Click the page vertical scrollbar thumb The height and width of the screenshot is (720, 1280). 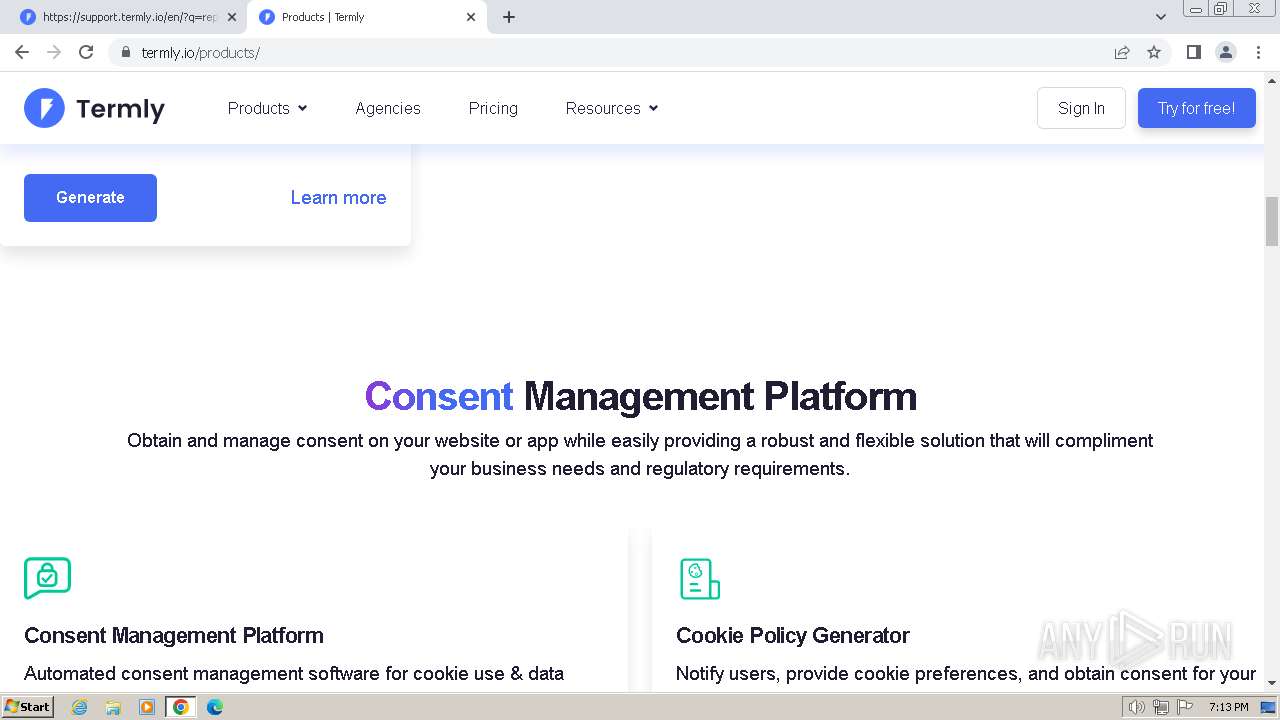[1272, 221]
